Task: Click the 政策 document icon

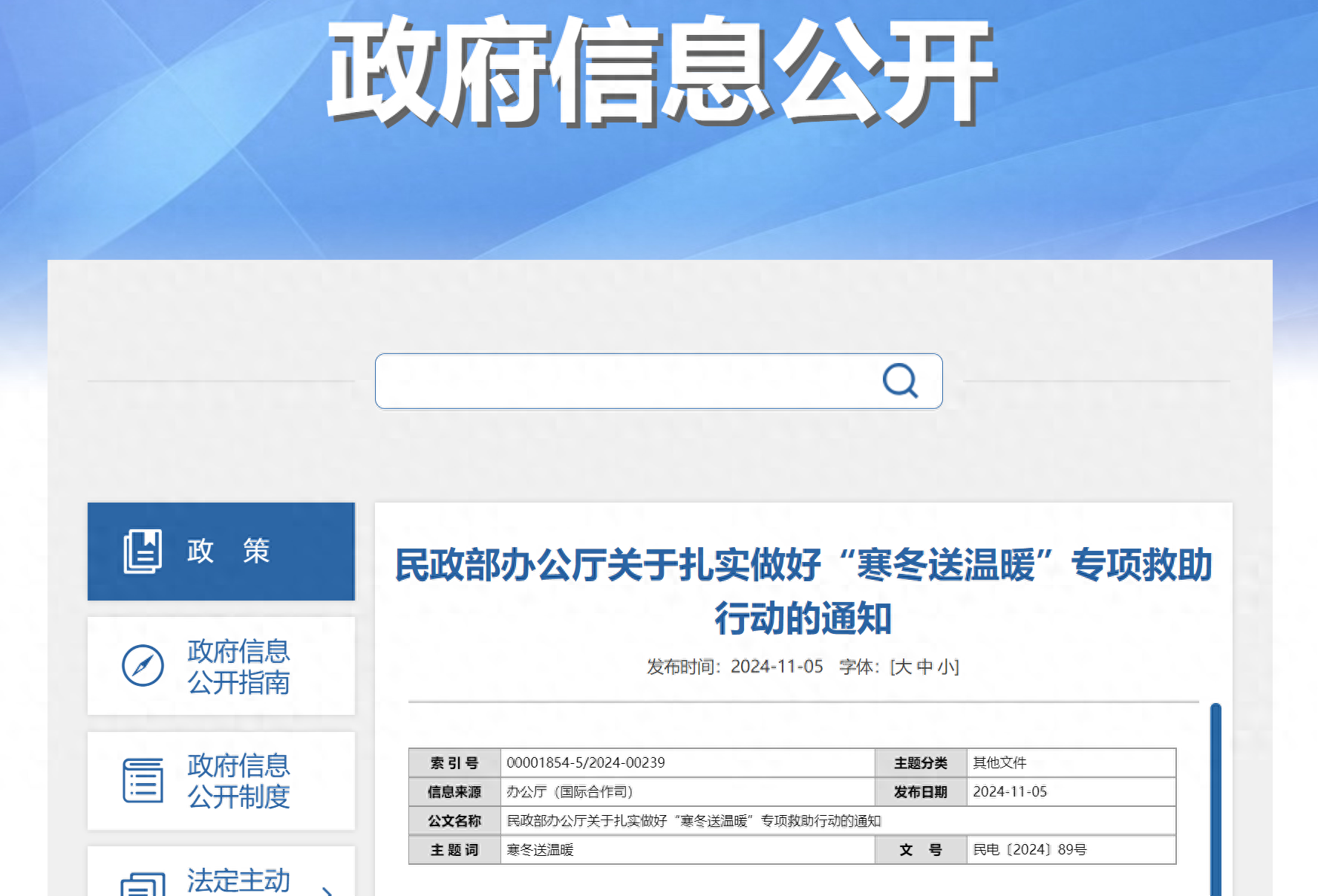Action: click(x=143, y=551)
